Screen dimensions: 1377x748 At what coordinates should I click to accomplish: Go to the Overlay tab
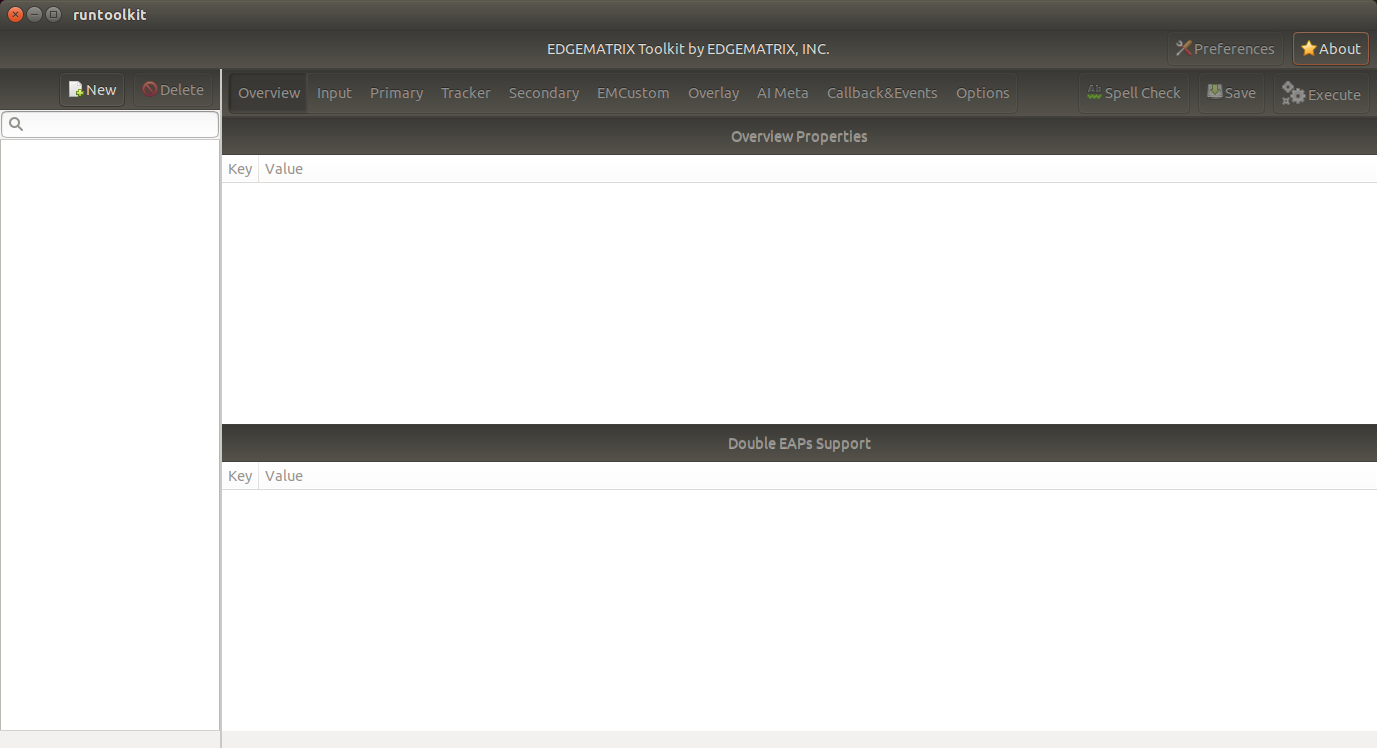point(713,93)
